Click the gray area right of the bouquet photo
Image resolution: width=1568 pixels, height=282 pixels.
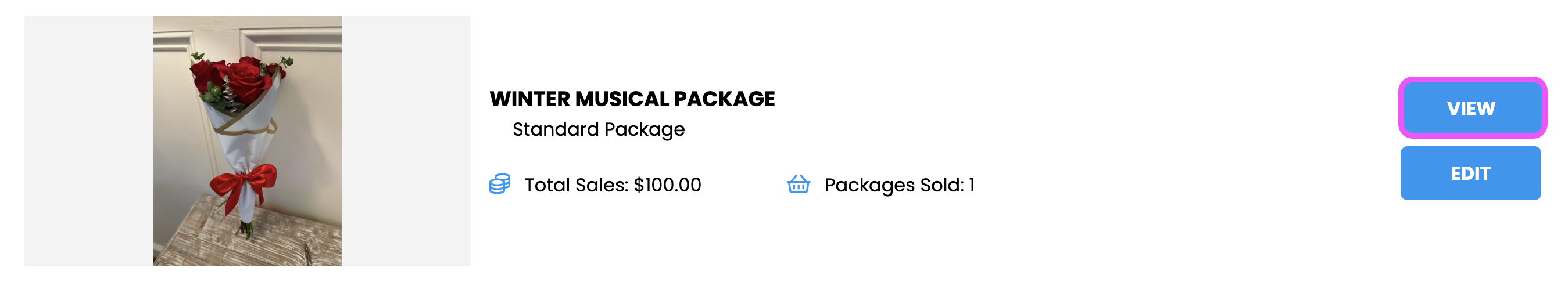tap(406, 141)
